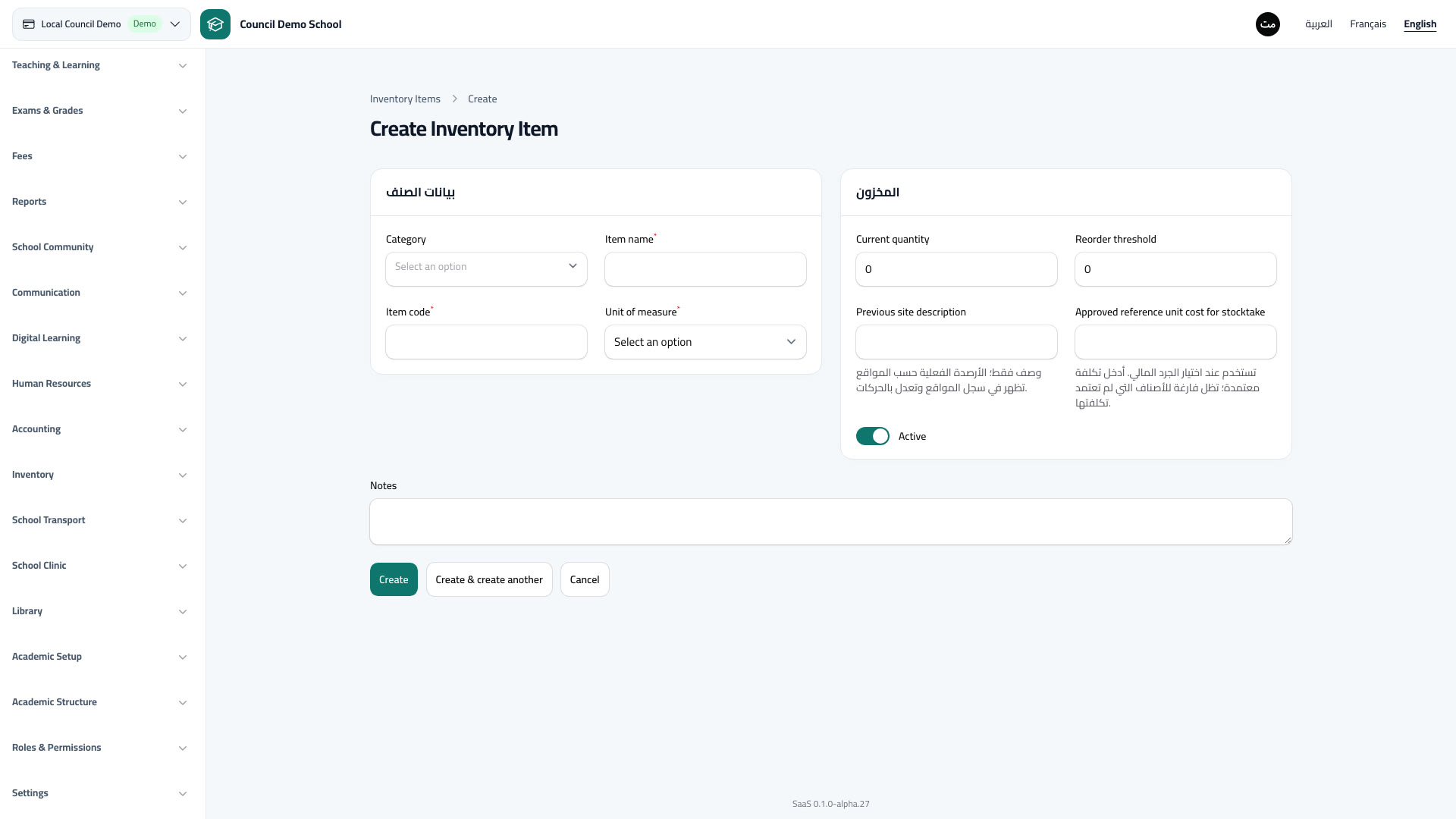
Task: Expand School Community section
Action: point(99,247)
